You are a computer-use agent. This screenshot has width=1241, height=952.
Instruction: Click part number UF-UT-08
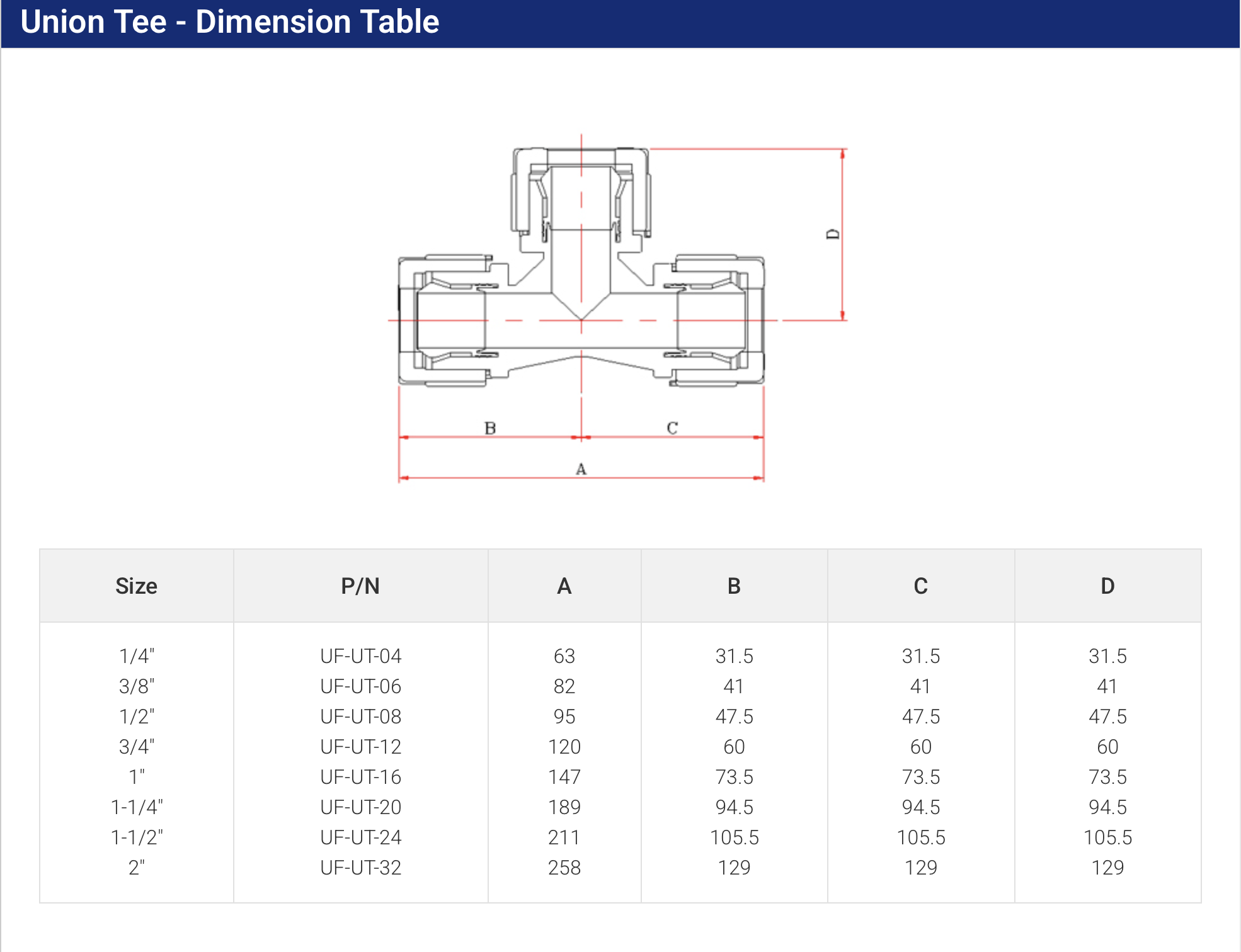pos(361,717)
